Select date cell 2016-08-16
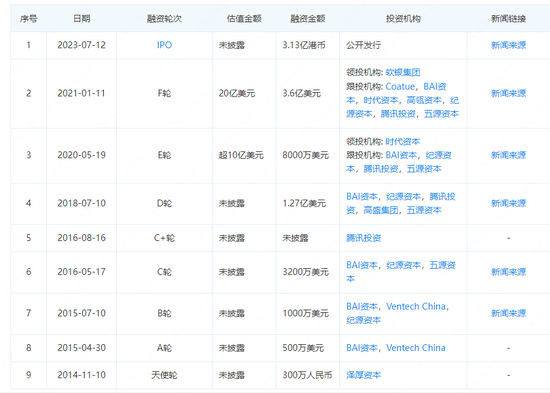The width and height of the screenshot is (550, 393). coord(81,238)
